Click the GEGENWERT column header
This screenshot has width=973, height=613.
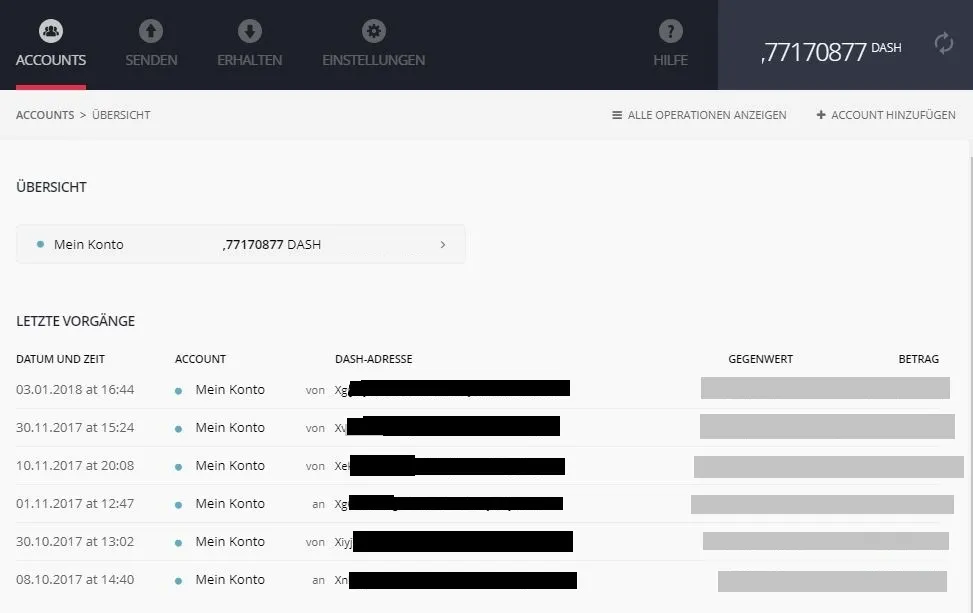tap(760, 359)
